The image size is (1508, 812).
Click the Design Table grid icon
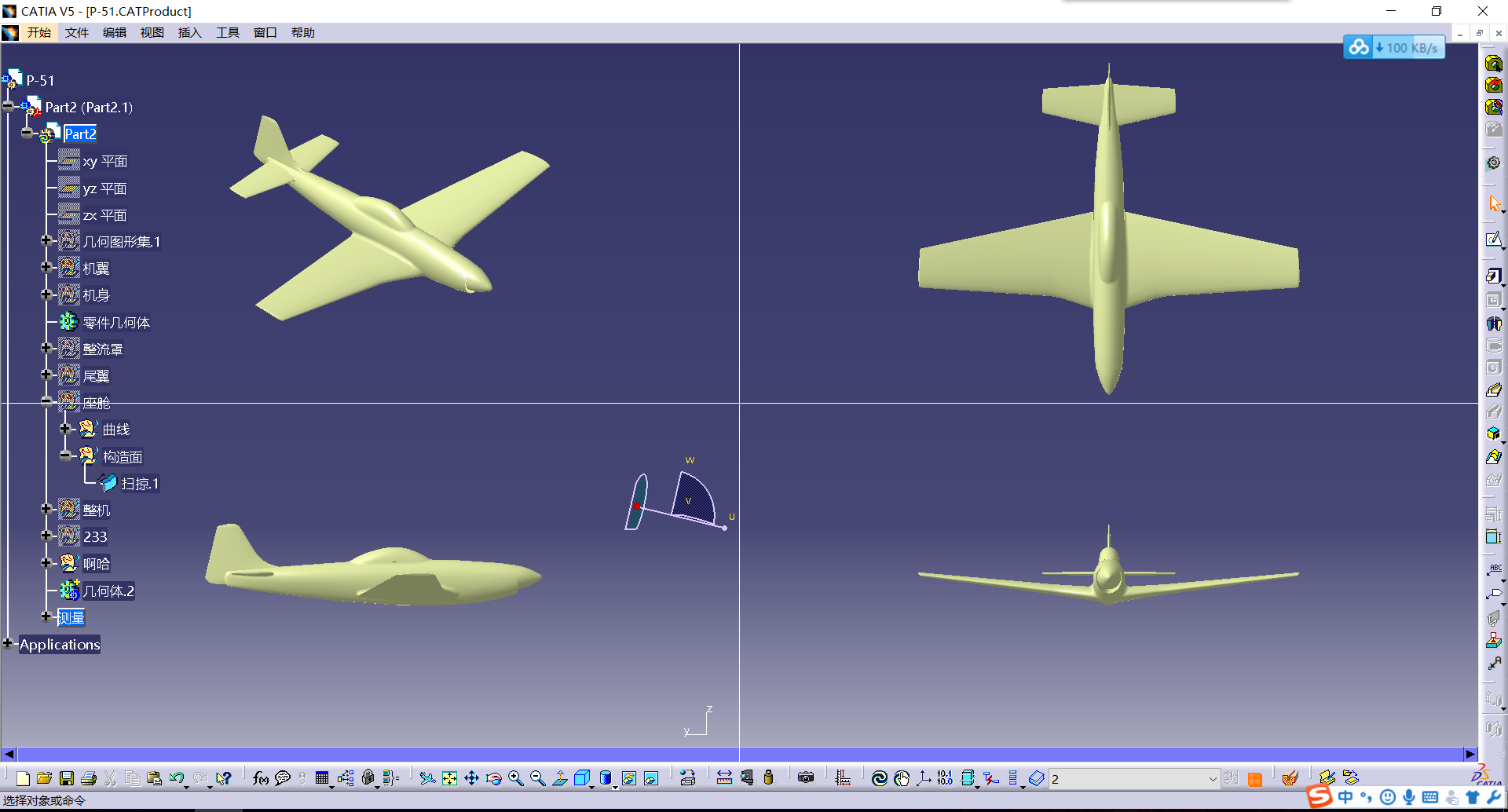point(322,778)
